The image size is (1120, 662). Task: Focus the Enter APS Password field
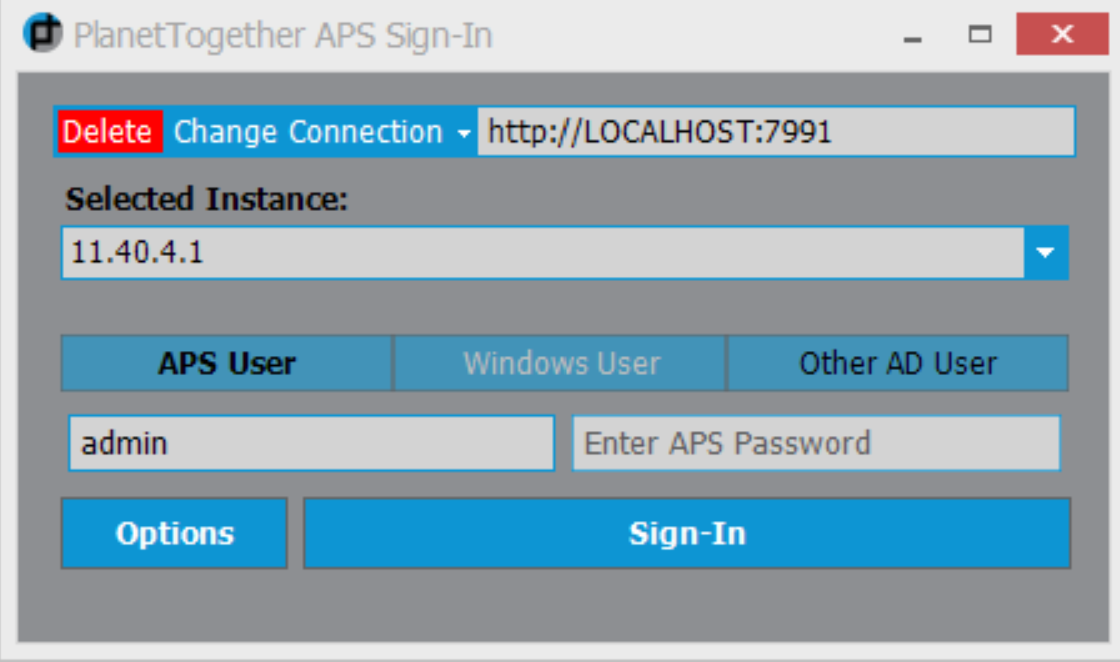pos(816,443)
